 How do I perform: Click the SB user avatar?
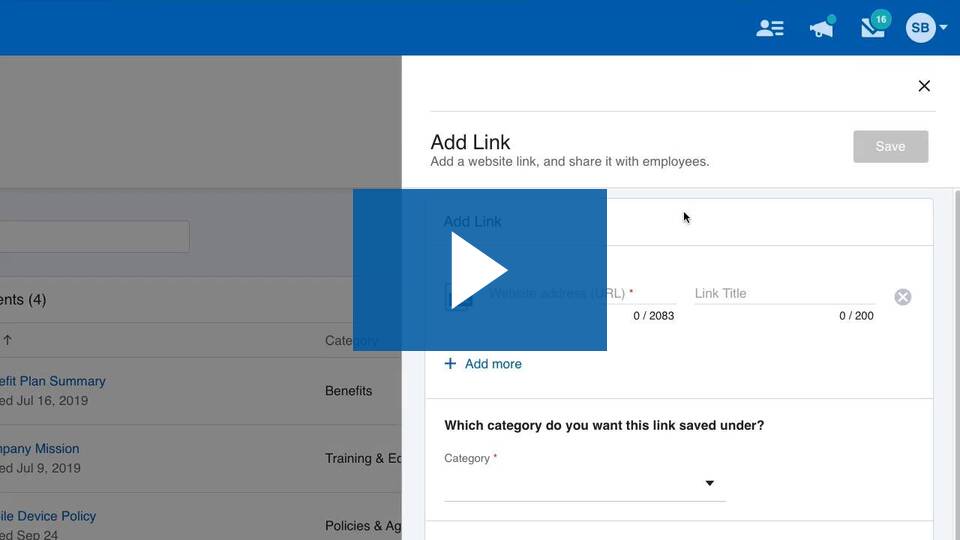point(919,28)
